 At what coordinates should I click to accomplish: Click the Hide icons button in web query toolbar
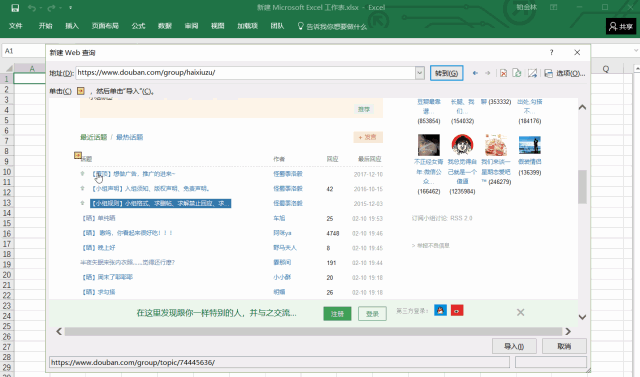coord(532,73)
